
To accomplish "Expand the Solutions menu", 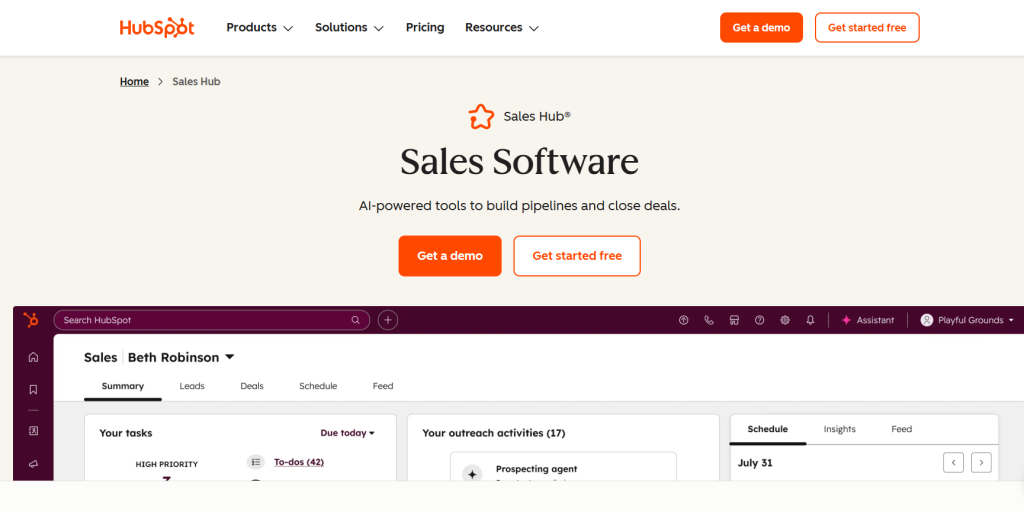I will point(349,27).
